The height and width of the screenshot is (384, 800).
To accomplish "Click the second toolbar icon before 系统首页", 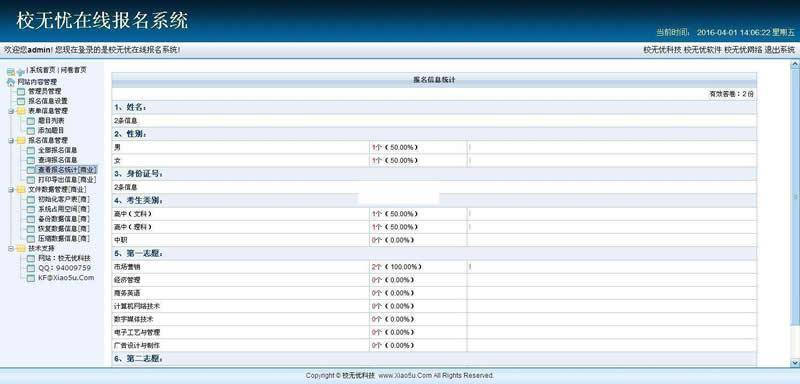I will [20, 72].
